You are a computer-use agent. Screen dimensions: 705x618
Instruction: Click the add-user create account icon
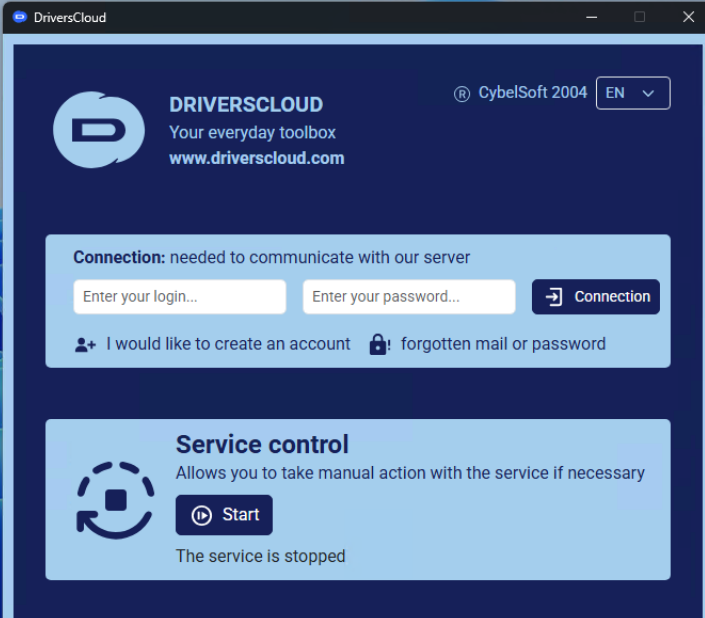(85, 345)
